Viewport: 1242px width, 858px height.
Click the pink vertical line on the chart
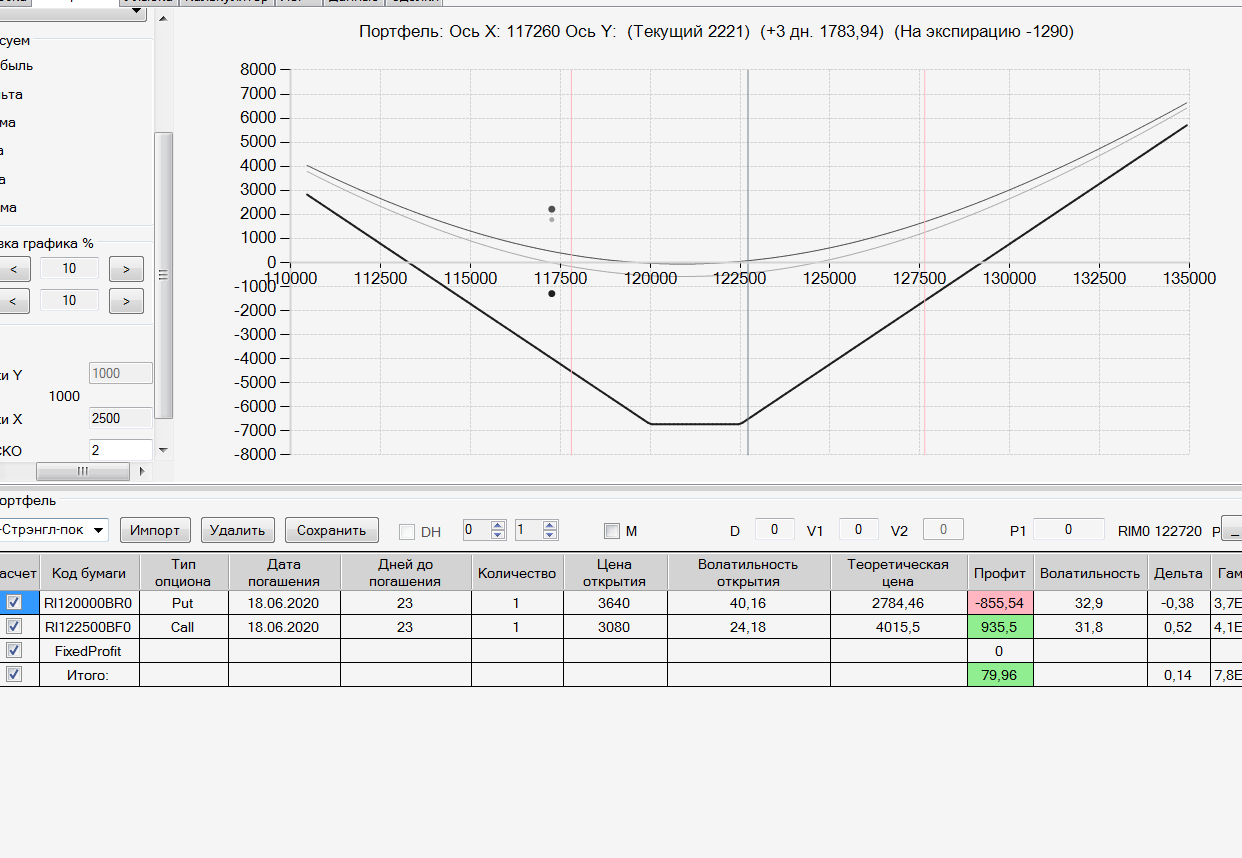click(x=924, y=260)
